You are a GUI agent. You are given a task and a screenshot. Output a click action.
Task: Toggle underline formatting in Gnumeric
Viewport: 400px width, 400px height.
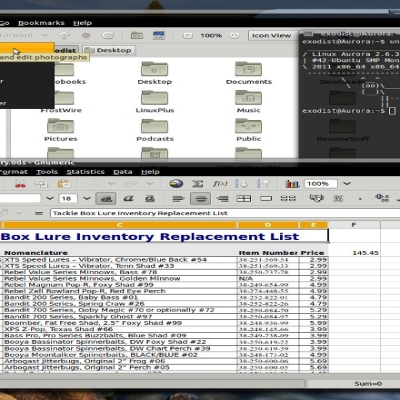(x=150, y=199)
